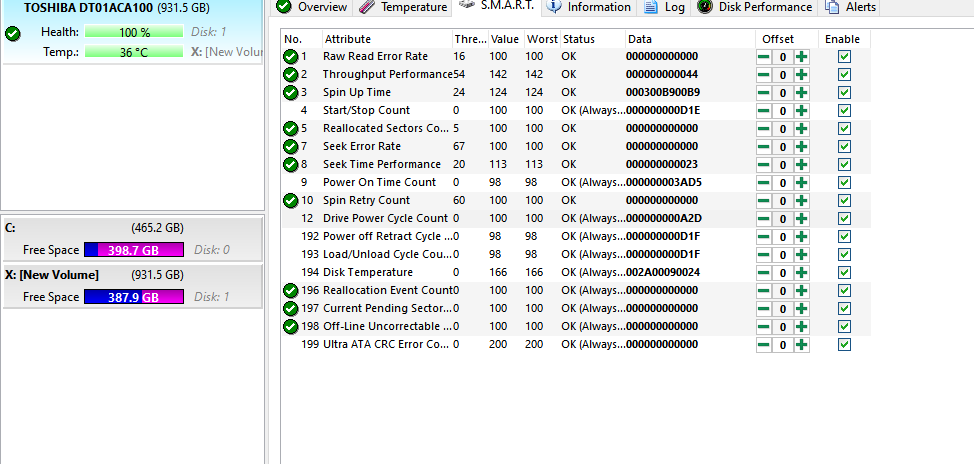The height and width of the screenshot is (464, 974).
Task: Click the status icon for Seek Time Performance
Action: point(290,165)
